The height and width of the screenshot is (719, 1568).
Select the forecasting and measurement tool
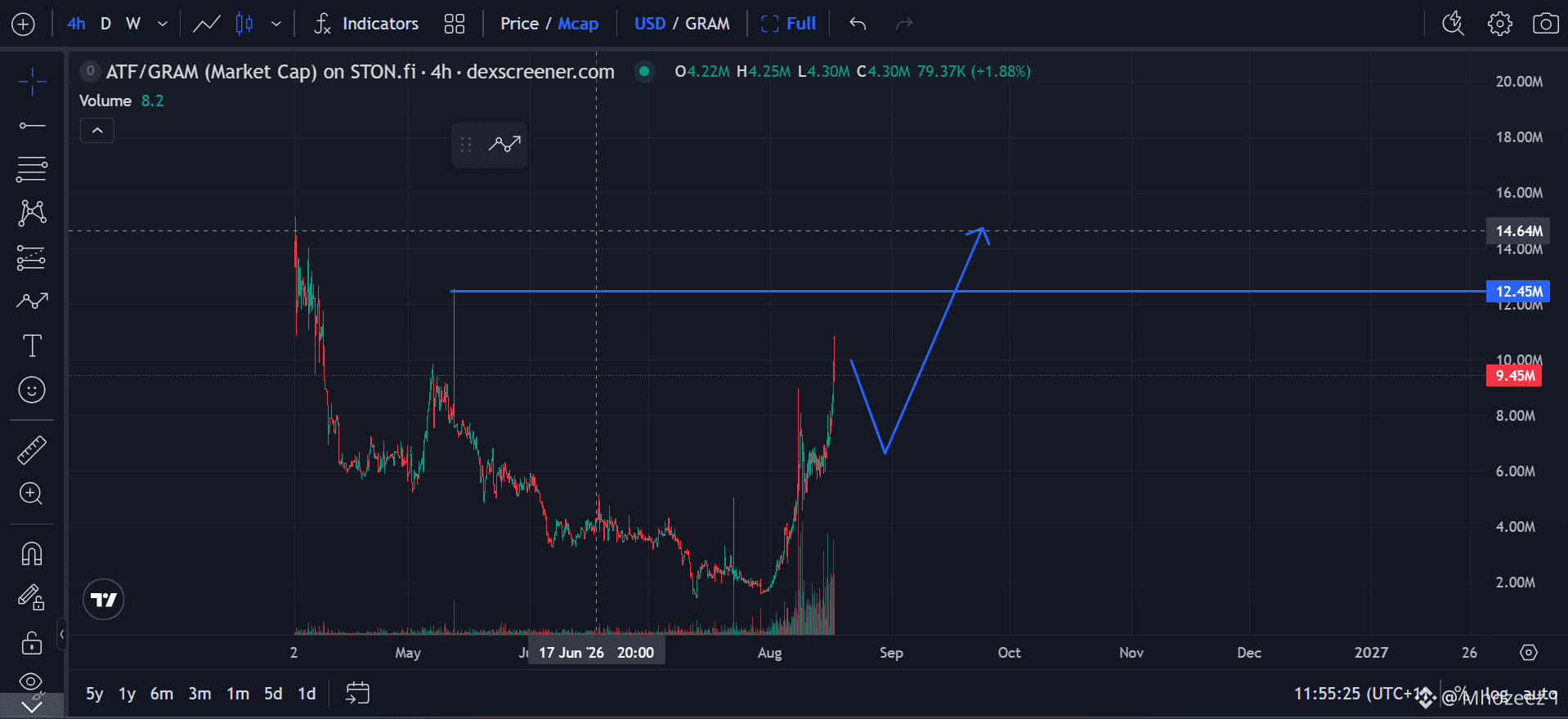pyautogui.click(x=32, y=258)
